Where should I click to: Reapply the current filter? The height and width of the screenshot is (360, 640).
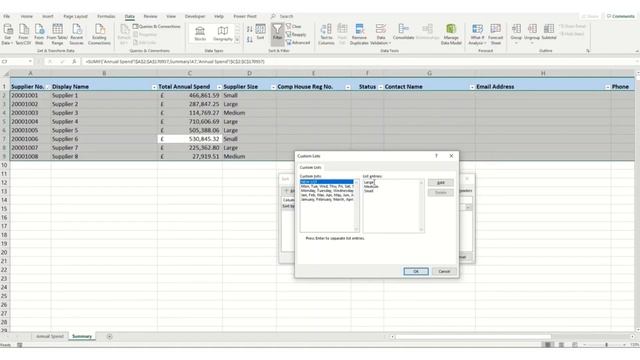click(296, 34)
